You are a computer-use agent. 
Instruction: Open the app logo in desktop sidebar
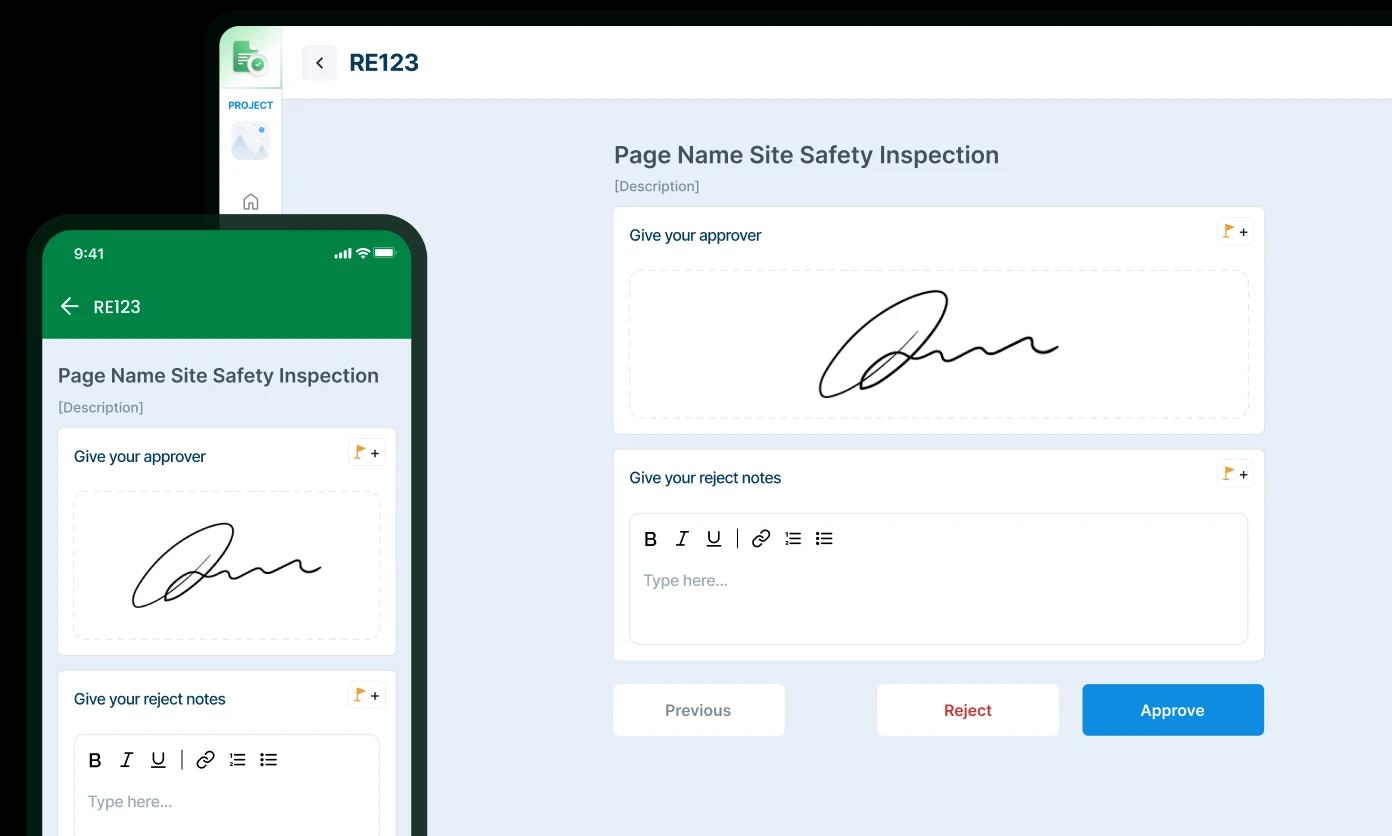[249, 58]
